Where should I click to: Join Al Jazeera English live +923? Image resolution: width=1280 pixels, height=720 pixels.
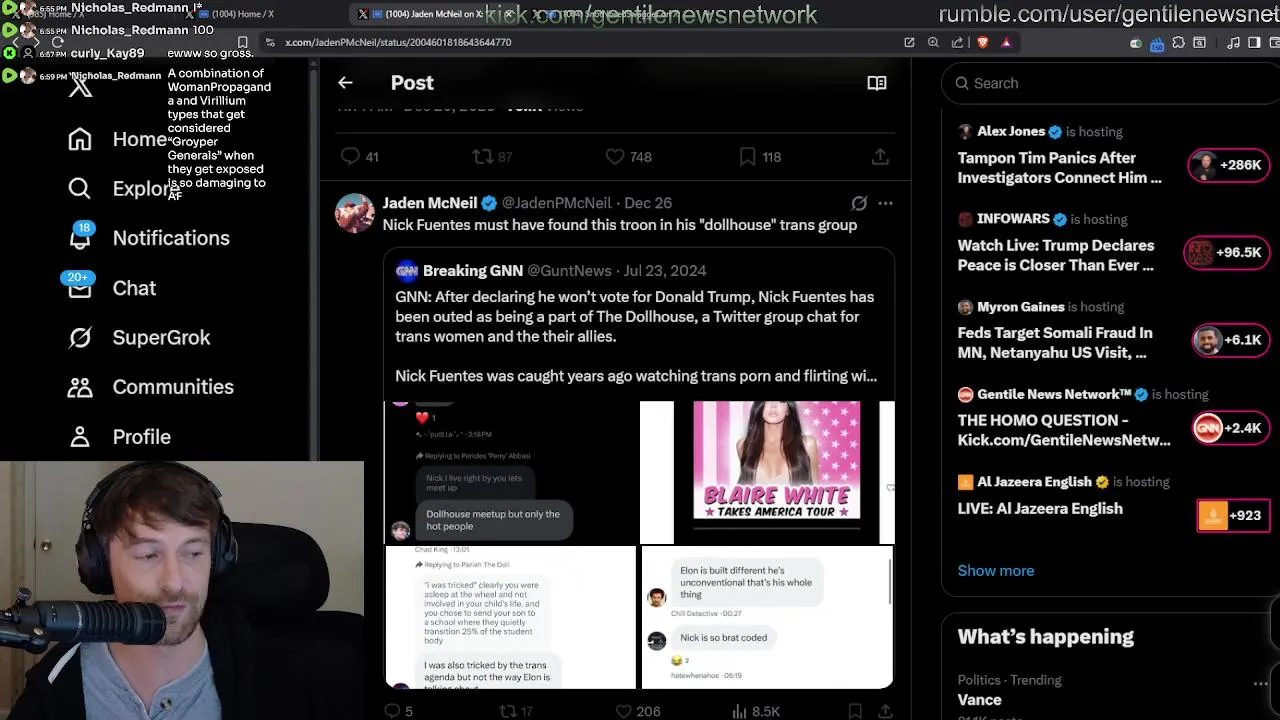tap(1233, 515)
